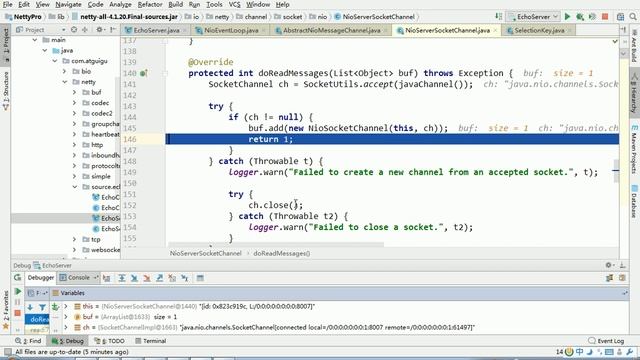Pause program in Debug side toolbar
Screen dimensions: 640x360
18,302
